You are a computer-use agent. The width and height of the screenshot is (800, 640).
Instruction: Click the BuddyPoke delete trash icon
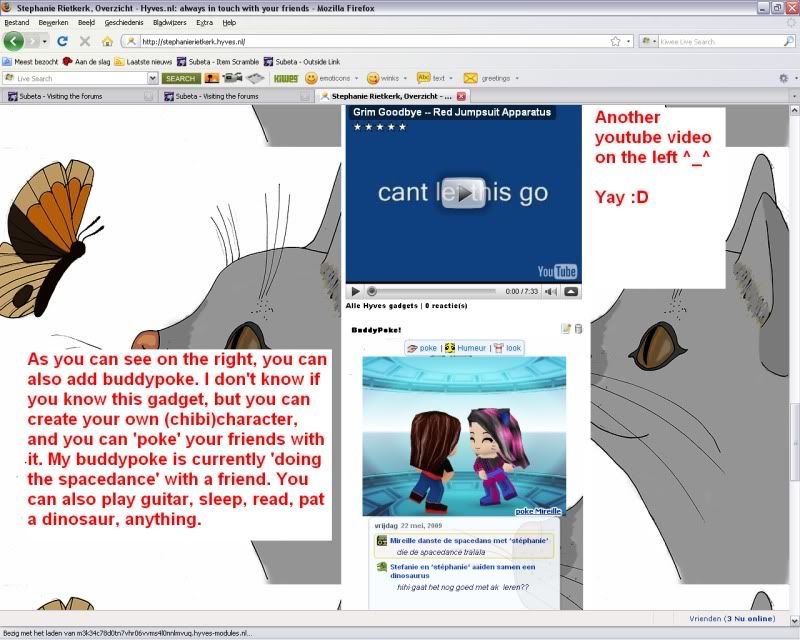pyautogui.click(x=577, y=328)
